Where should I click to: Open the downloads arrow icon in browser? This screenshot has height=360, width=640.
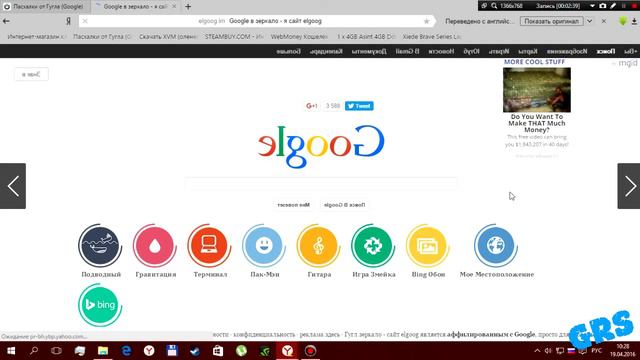[634, 21]
